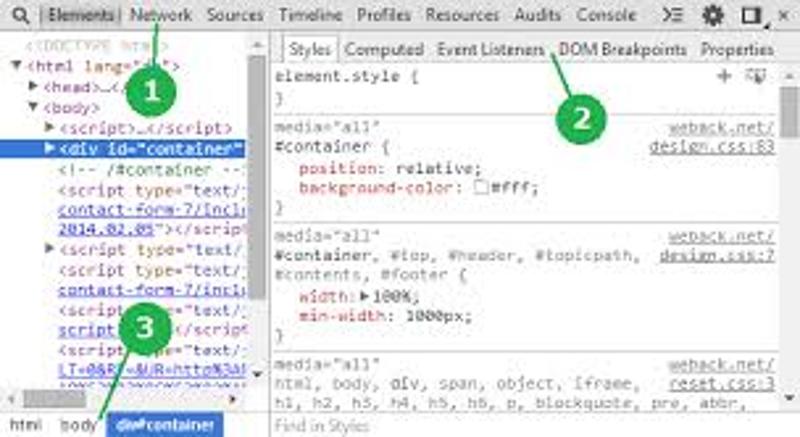Click scroll-down arrow of DOM tree
The width and height of the screenshot is (800, 437).
tap(257, 375)
